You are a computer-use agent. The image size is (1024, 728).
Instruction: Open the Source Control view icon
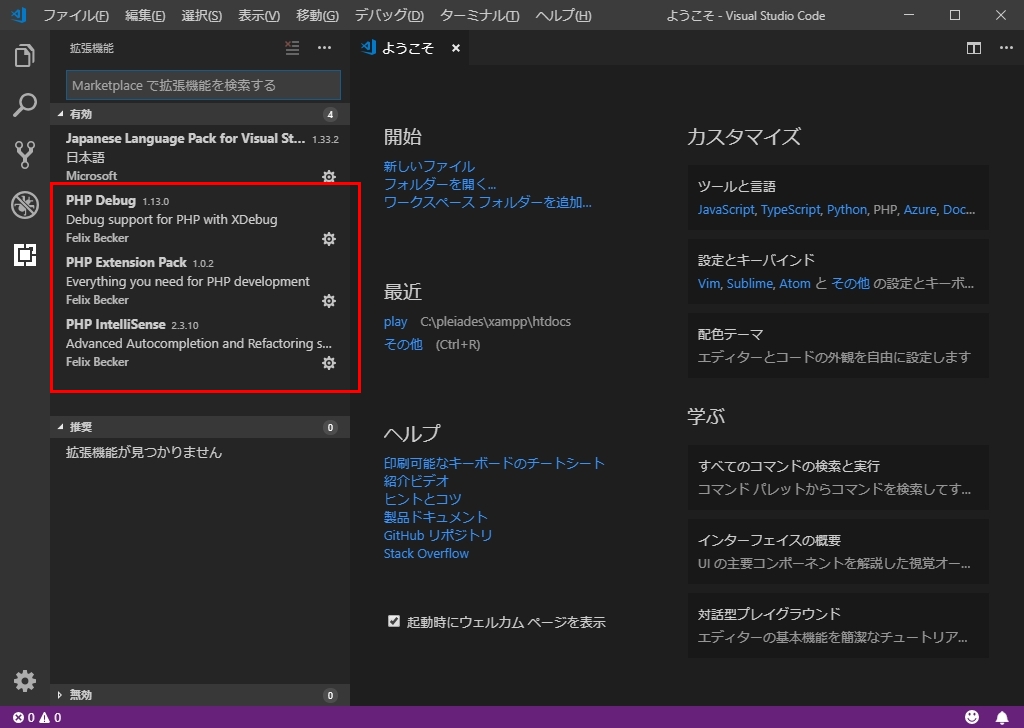[x=24, y=155]
